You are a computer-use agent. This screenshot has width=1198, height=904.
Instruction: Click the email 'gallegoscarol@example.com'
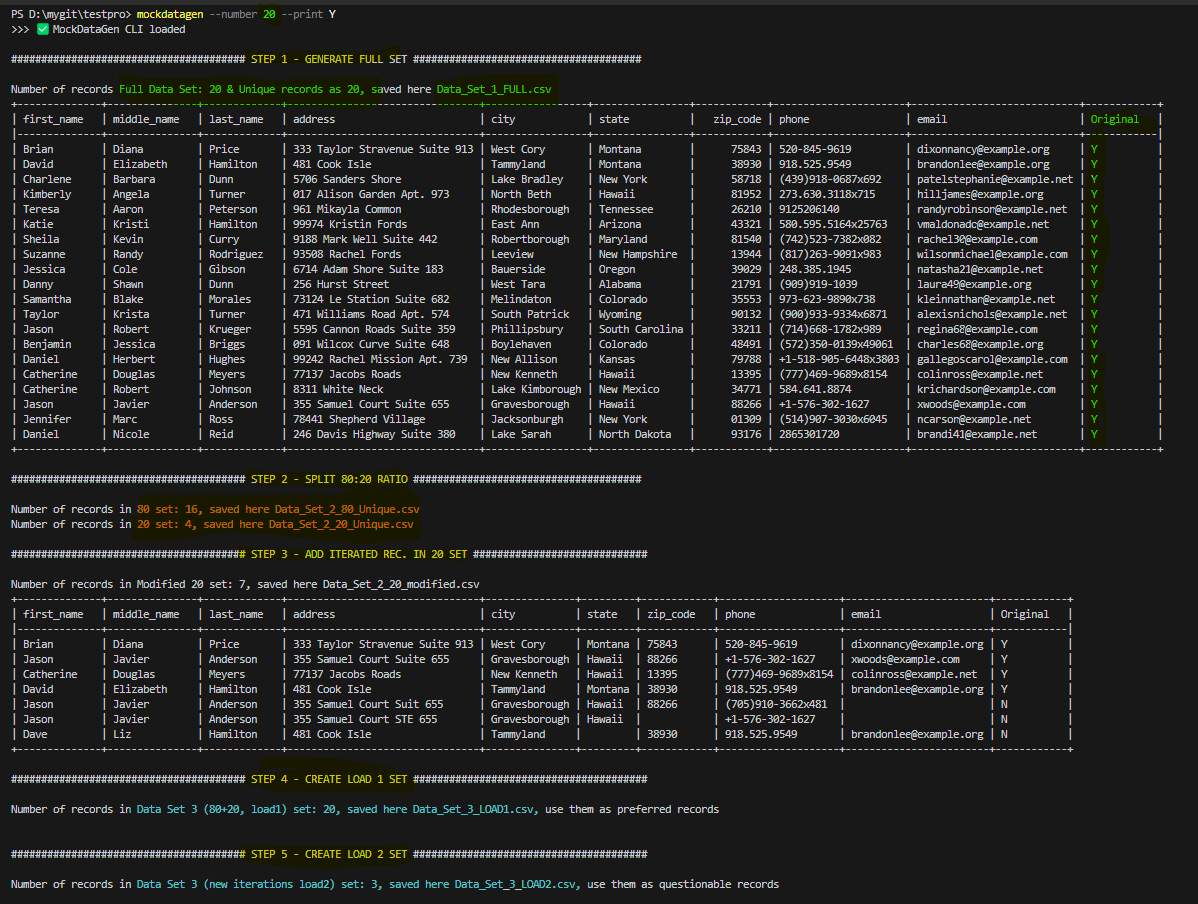pyautogui.click(x=992, y=359)
